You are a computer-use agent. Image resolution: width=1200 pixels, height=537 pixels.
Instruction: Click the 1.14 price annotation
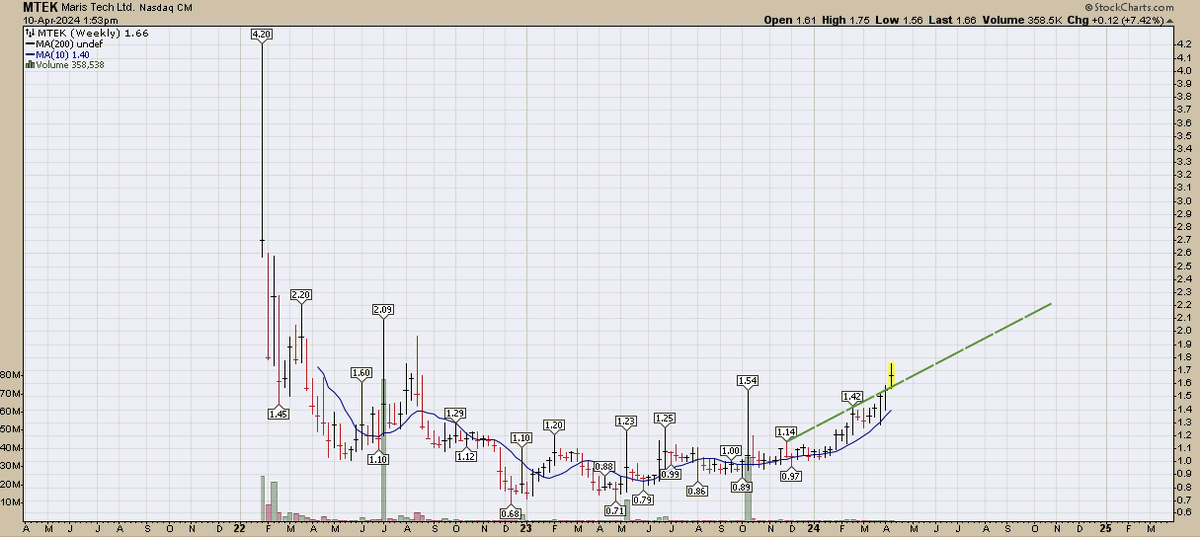coord(786,431)
